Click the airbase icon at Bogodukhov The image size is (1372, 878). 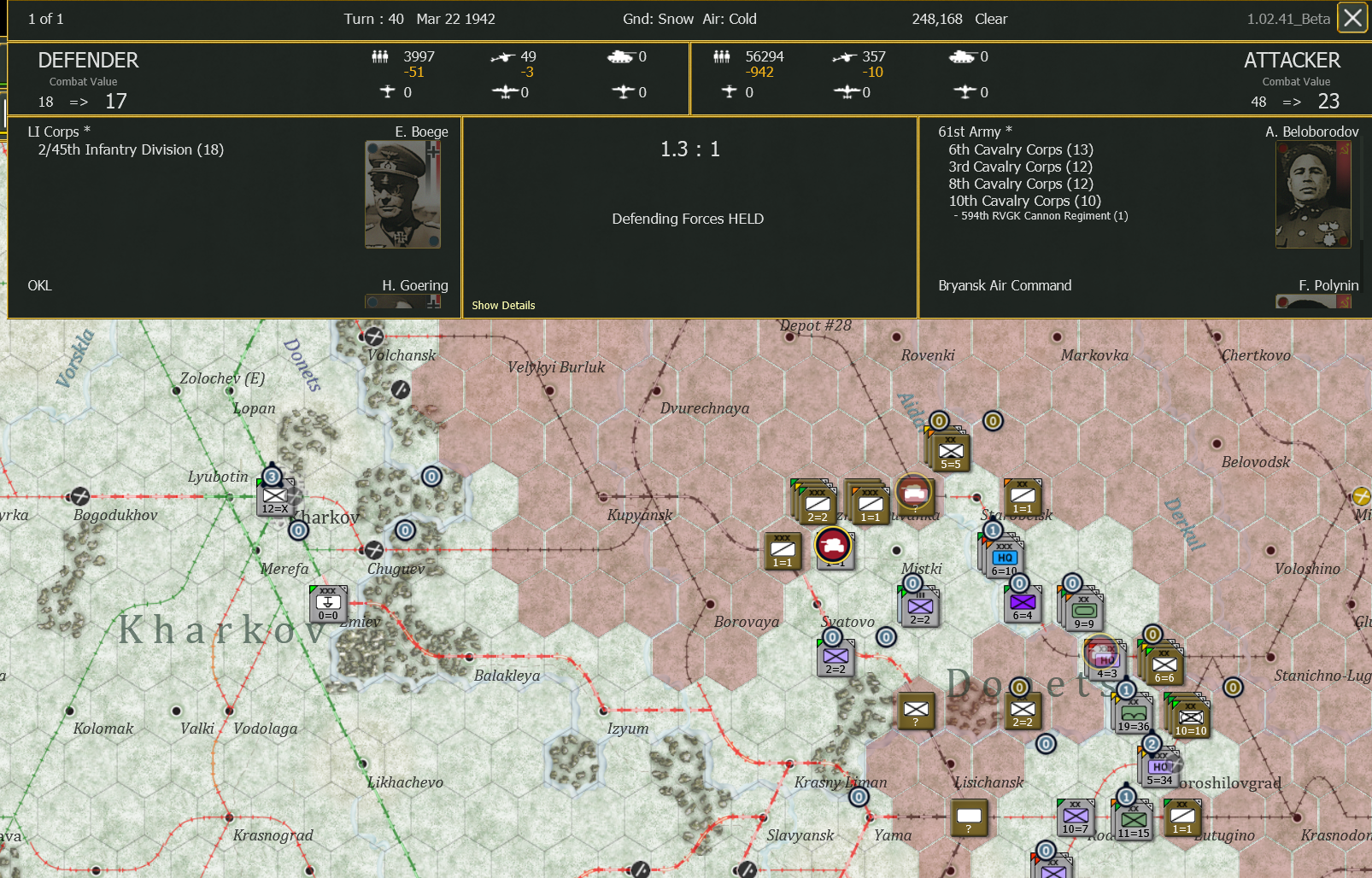pos(79,496)
